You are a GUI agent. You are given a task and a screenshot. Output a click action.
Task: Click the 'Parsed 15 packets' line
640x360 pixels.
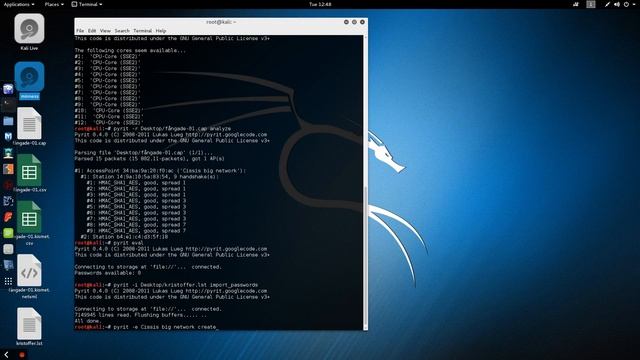pos(149,158)
